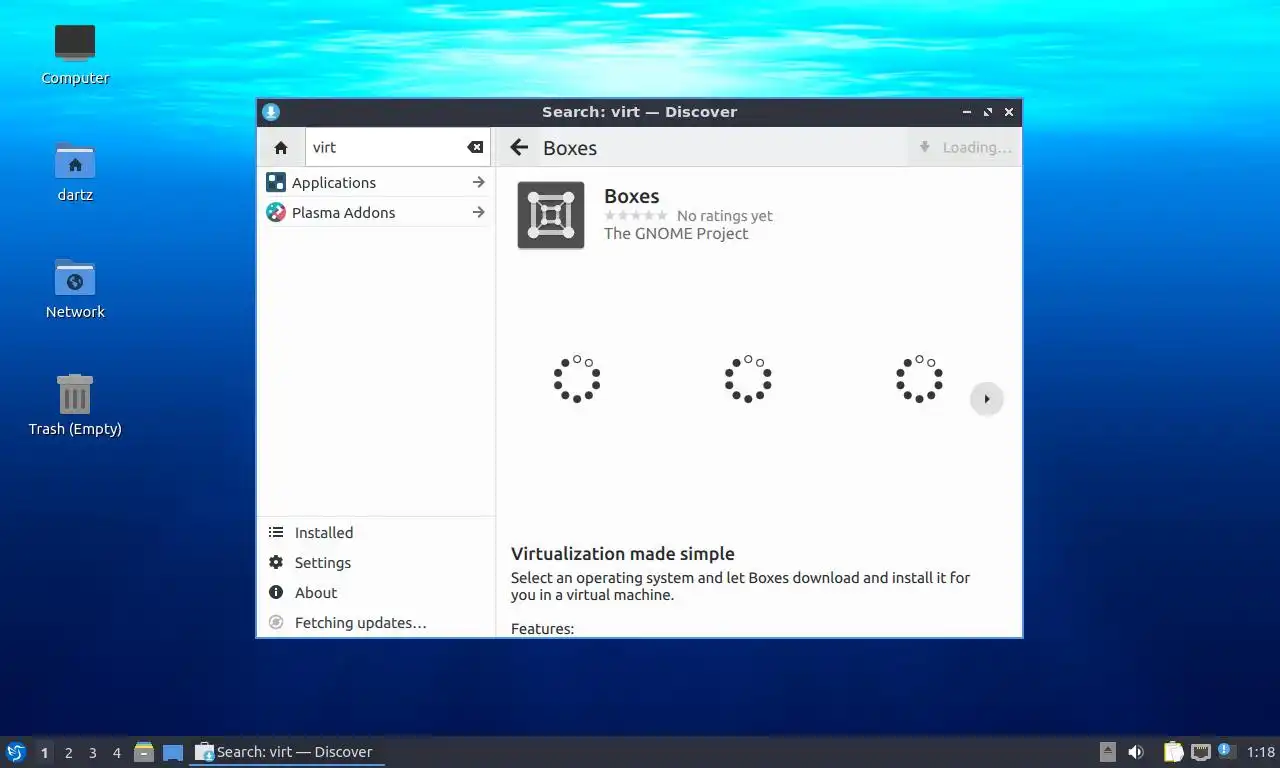
Task: Open the clipboard tray icon
Action: (x=1174, y=752)
